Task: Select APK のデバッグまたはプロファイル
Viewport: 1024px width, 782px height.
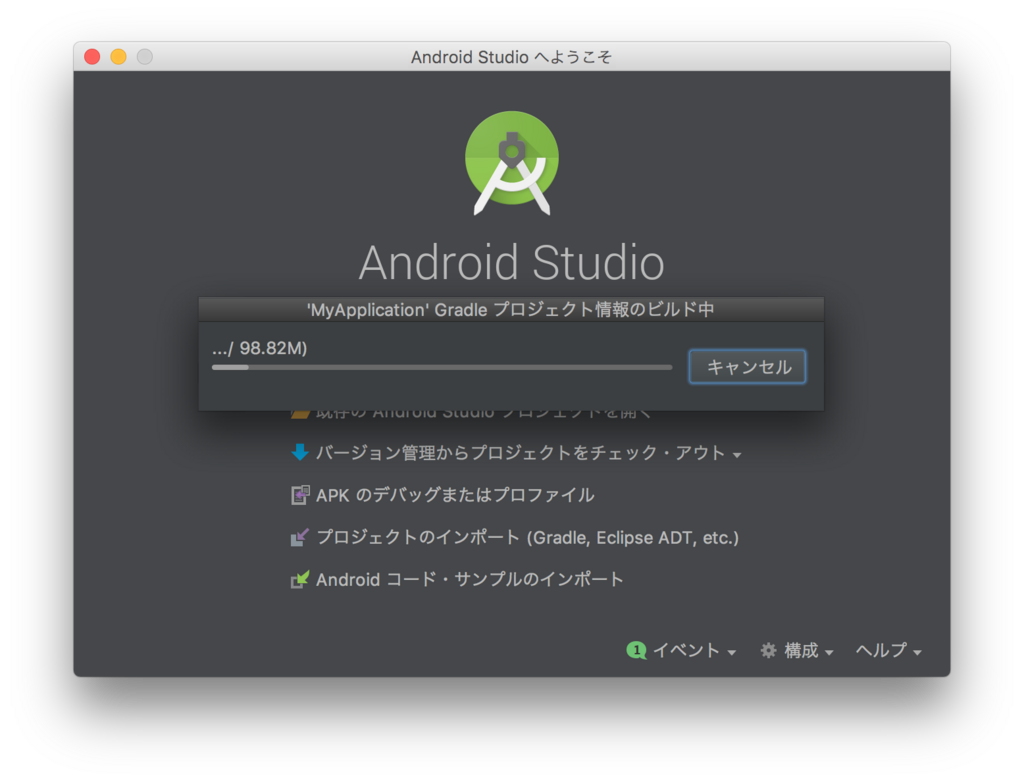Action: point(455,495)
